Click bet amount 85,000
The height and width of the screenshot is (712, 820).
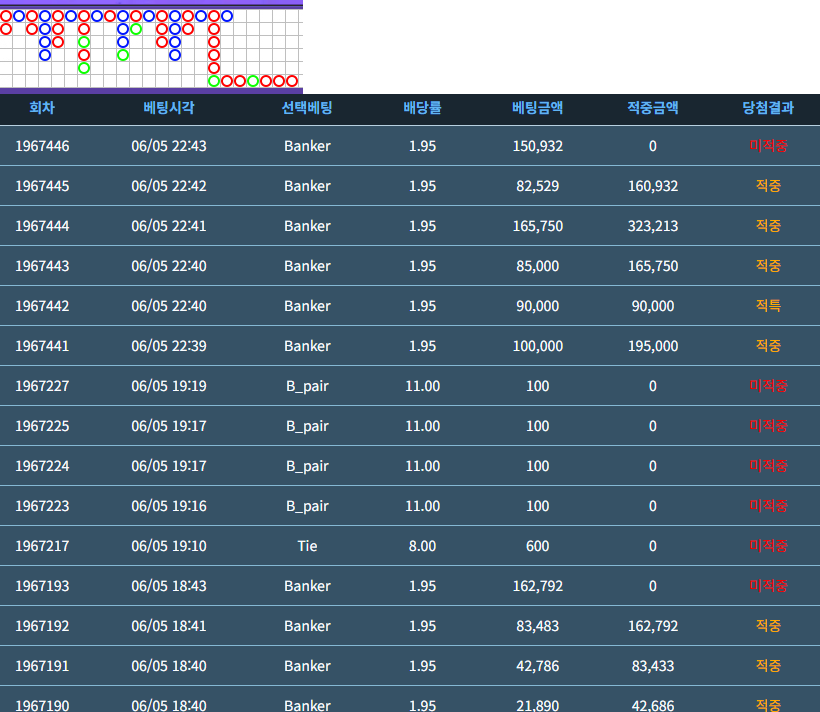tap(538, 266)
